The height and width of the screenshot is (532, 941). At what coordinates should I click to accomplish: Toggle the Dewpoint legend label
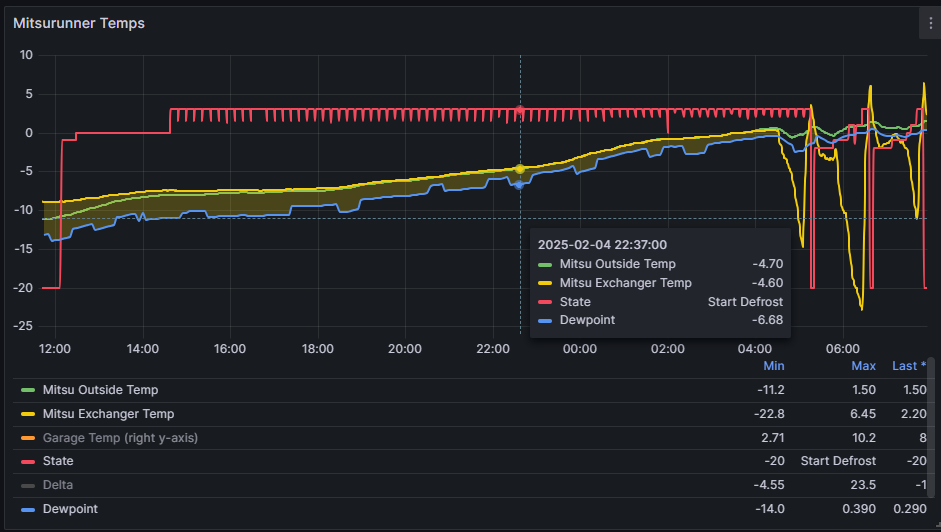tap(70, 509)
